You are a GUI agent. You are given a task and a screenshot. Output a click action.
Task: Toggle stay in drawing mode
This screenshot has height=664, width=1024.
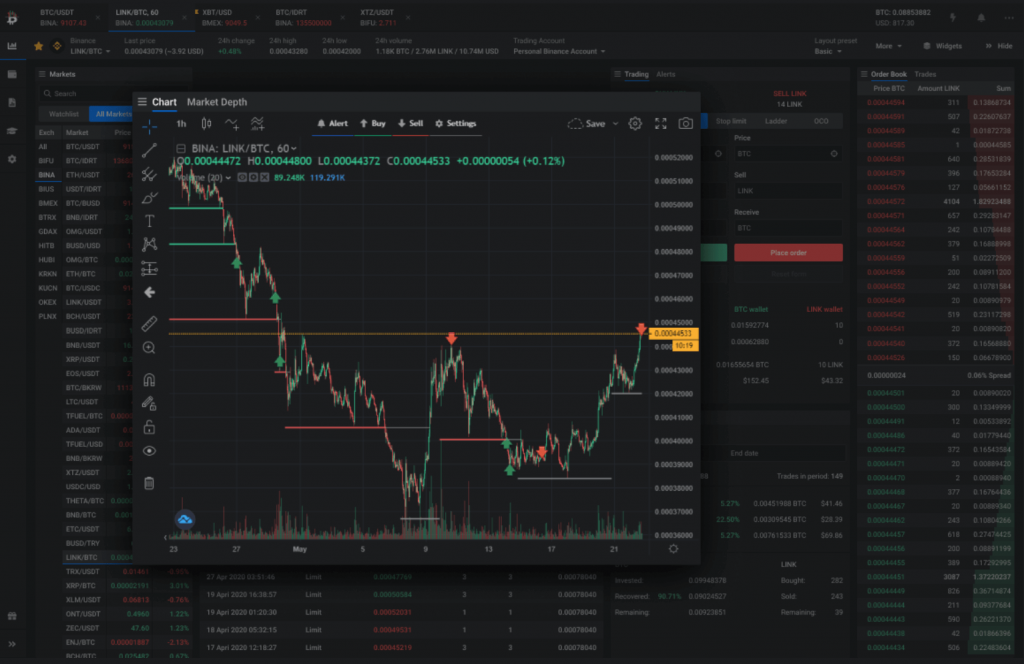point(150,403)
